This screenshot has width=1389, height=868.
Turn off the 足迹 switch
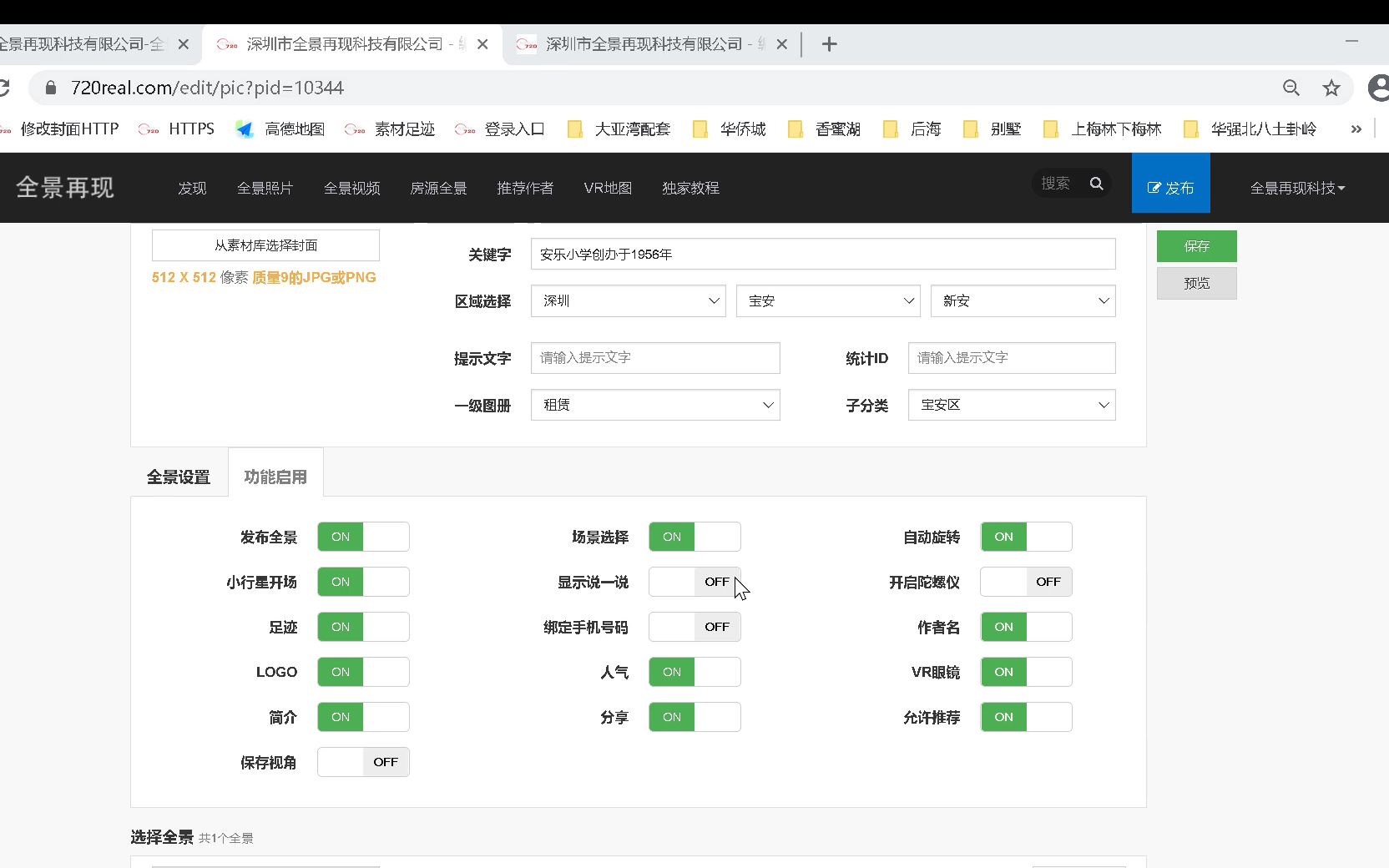[363, 627]
